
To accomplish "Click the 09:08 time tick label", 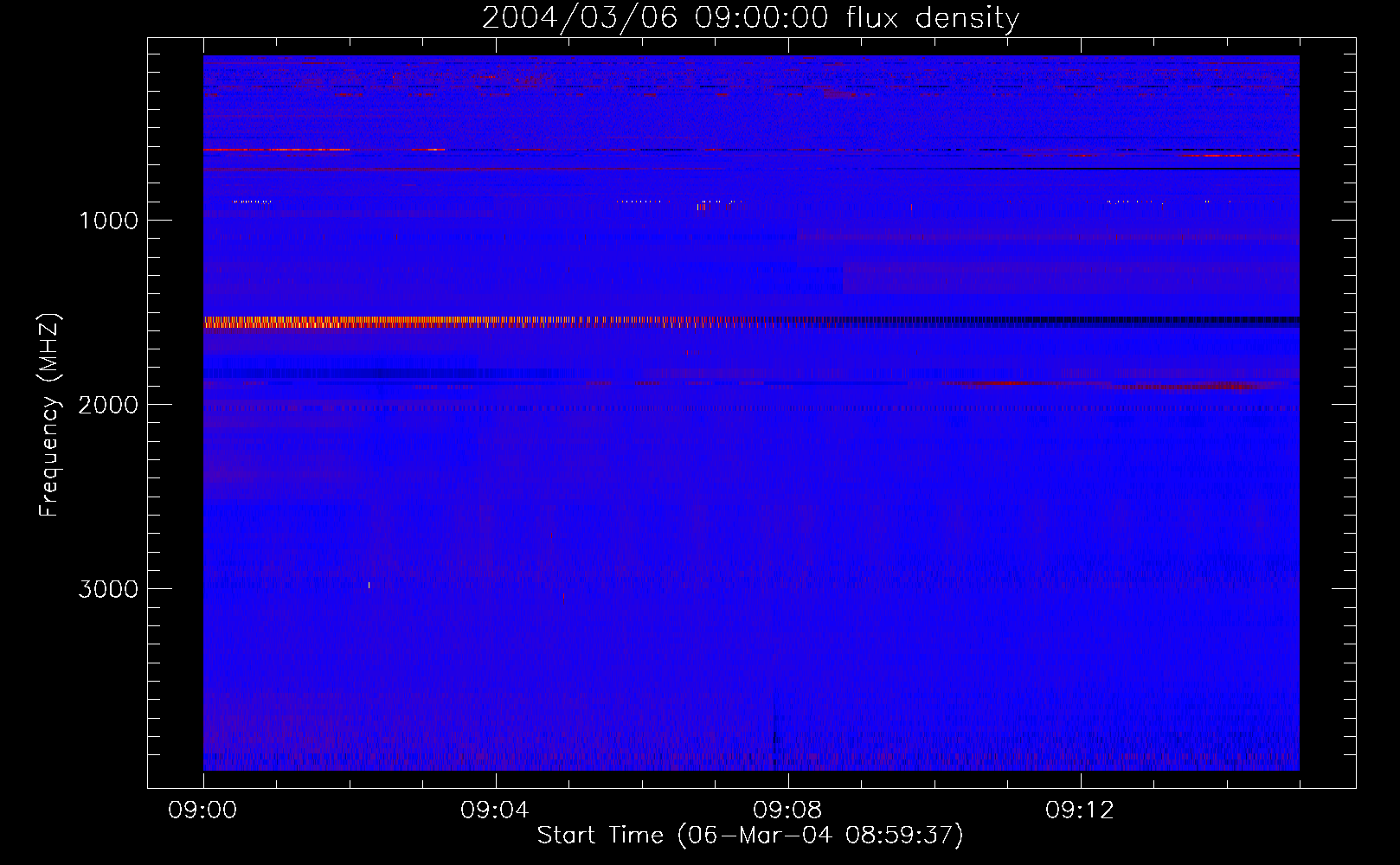I will [787, 811].
